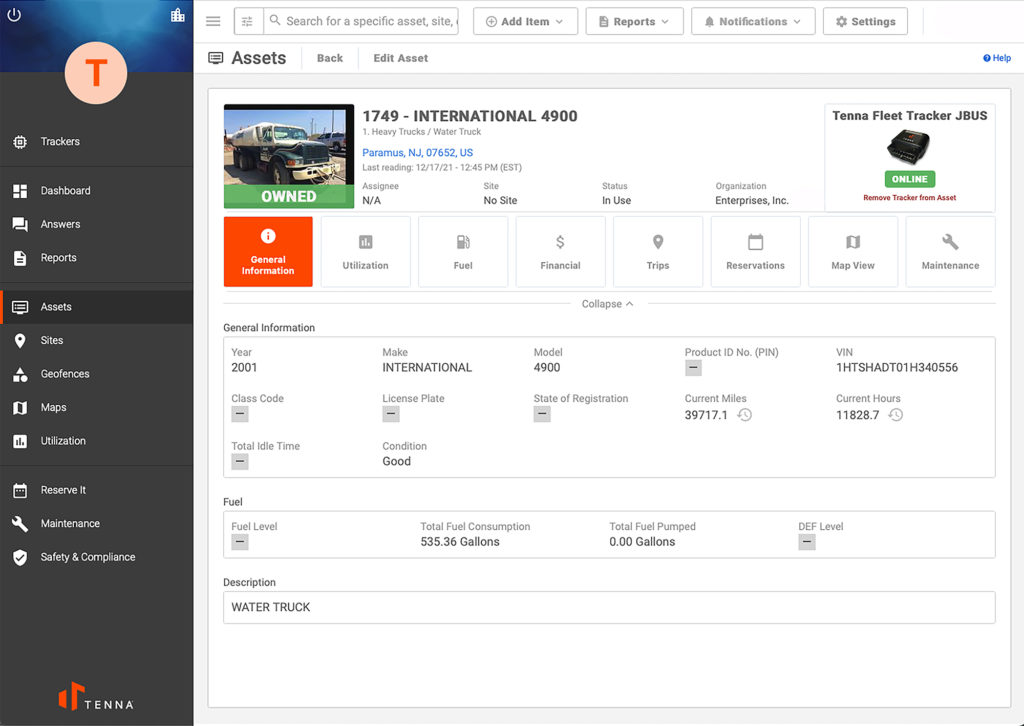Screen dimensions: 1024x726
Task: Collapse the asset details section
Action: 607,304
